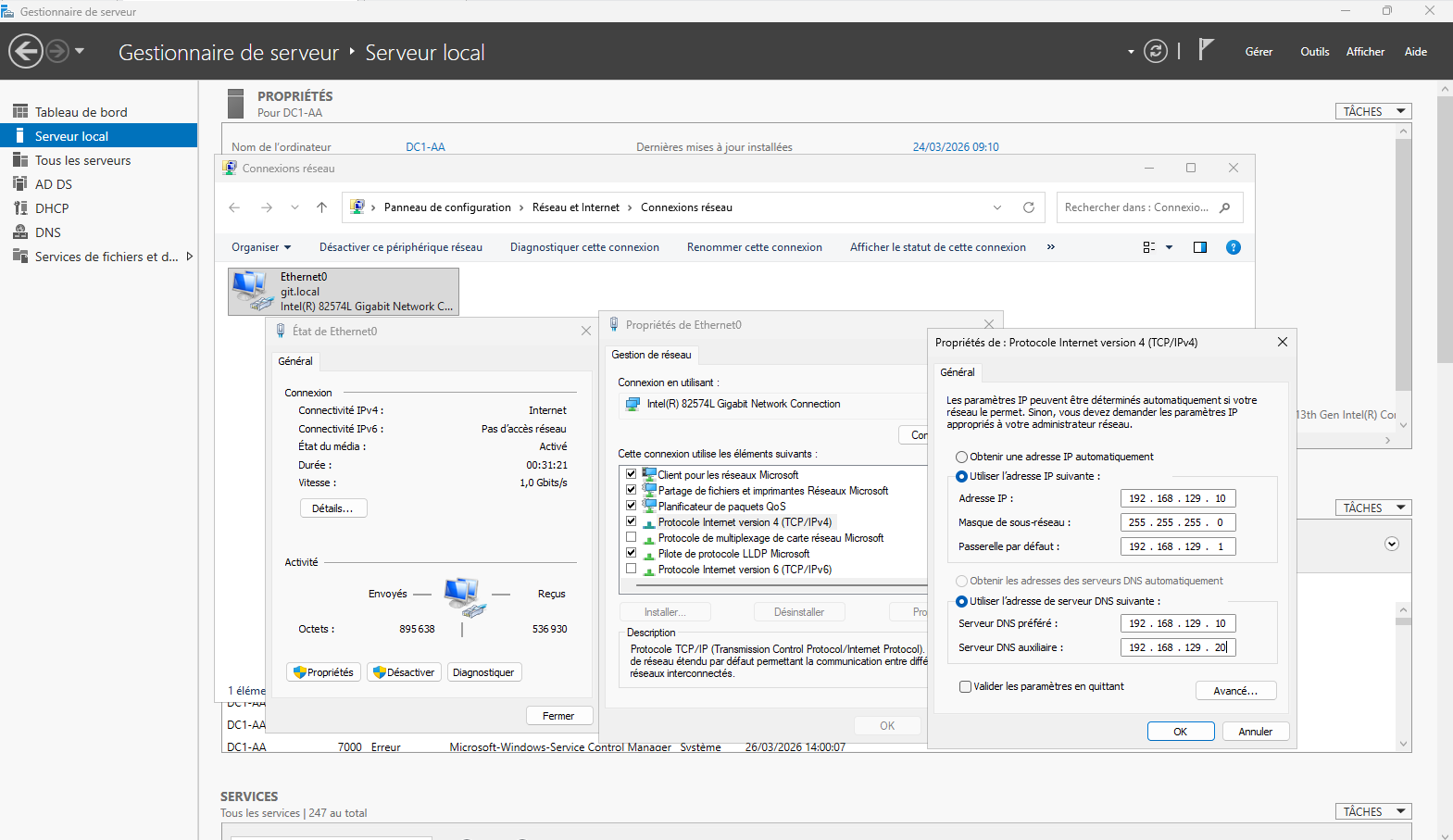
Task: Click the search magnifier in Connexions réseau
Action: pos(1225,207)
